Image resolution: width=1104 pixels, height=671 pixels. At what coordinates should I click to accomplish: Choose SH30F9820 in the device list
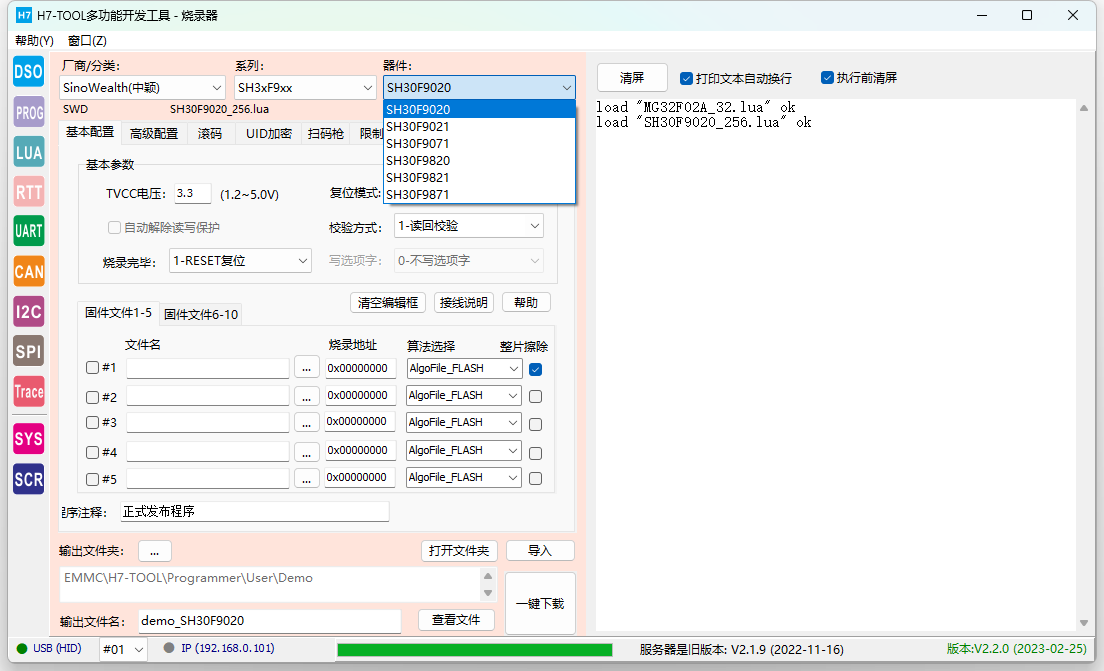pyautogui.click(x=479, y=161)
